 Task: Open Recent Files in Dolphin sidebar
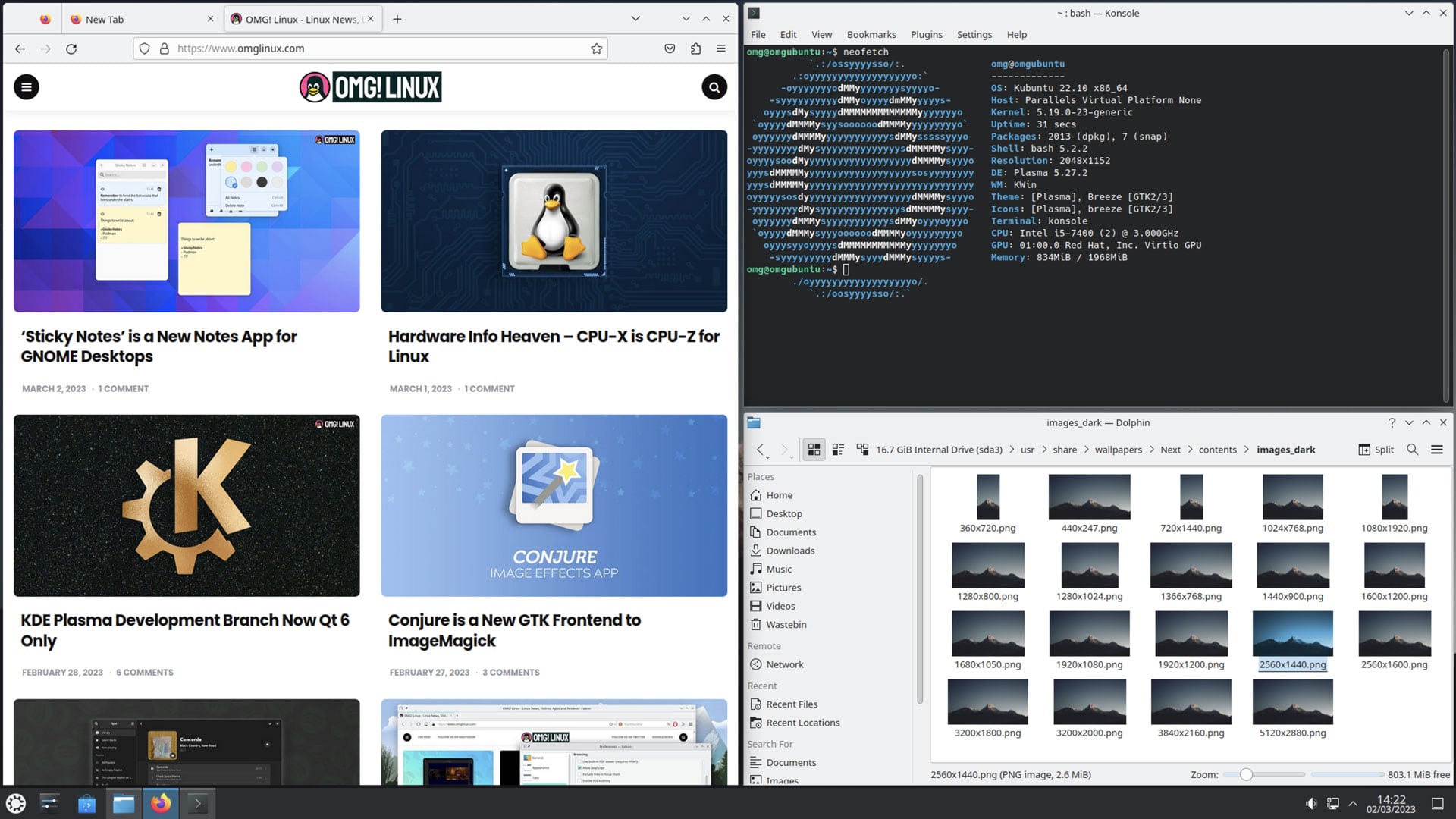click(x=791, y=704)
